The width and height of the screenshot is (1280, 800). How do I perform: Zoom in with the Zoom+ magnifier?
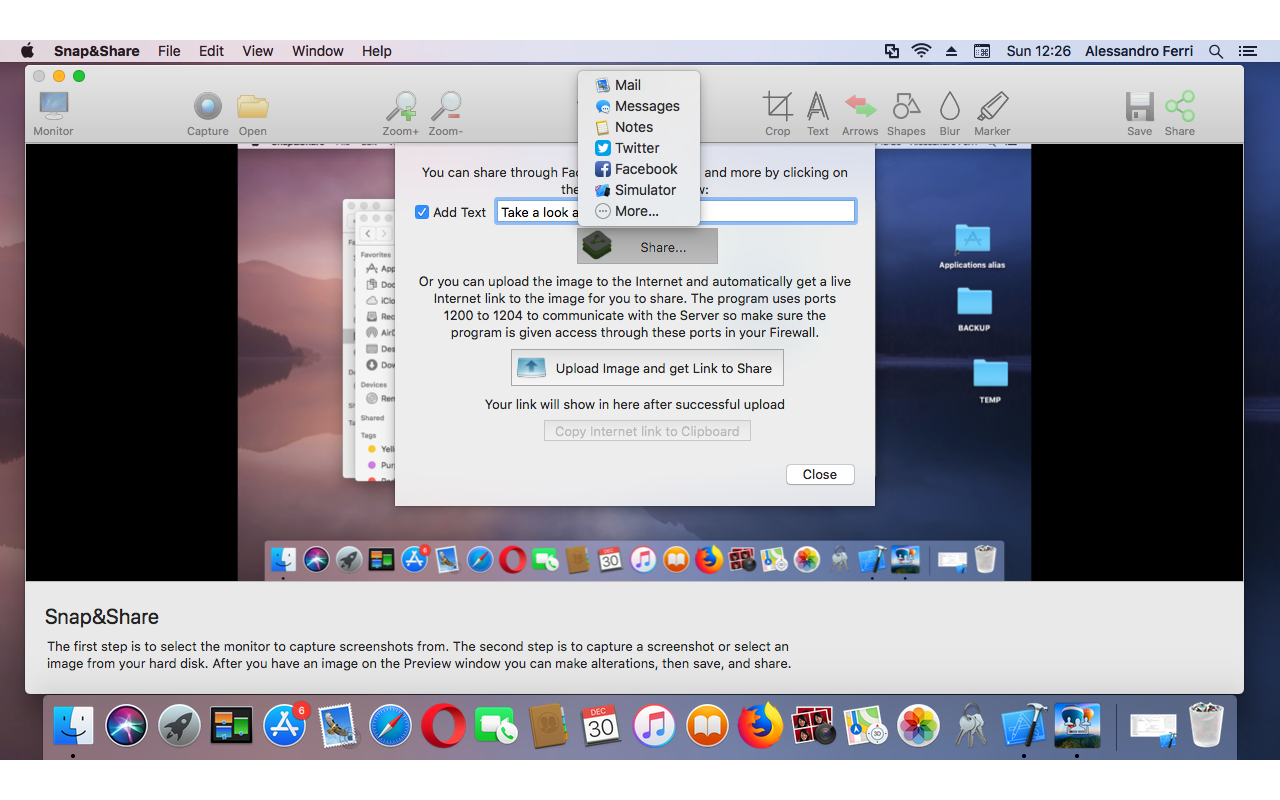point(401,113)
